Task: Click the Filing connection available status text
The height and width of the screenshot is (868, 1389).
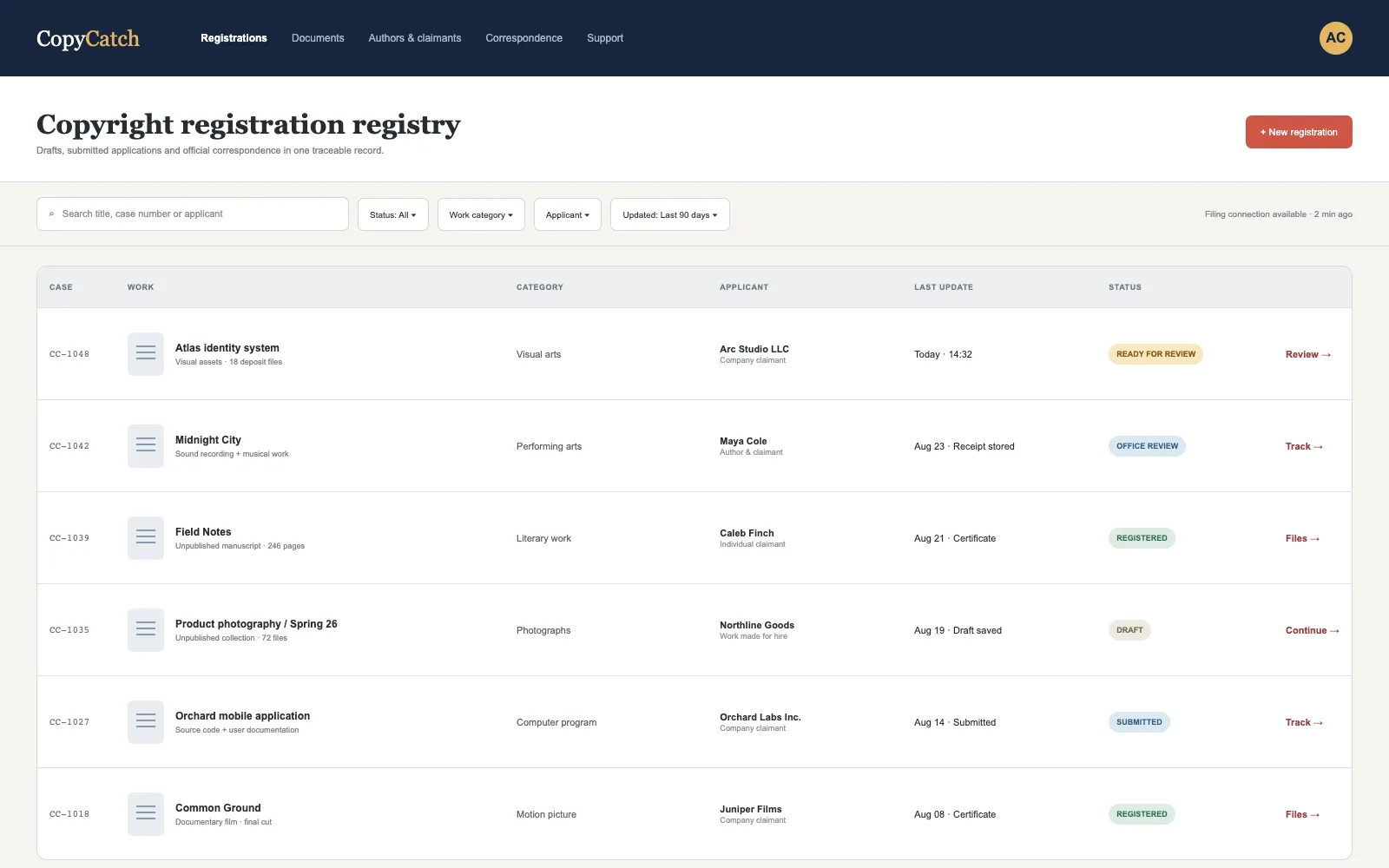Action: 1279,214
